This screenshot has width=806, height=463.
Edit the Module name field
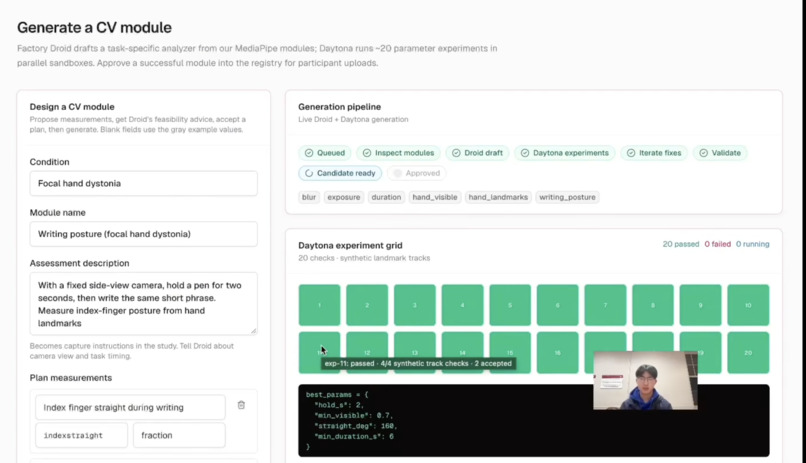pos(143,234)
